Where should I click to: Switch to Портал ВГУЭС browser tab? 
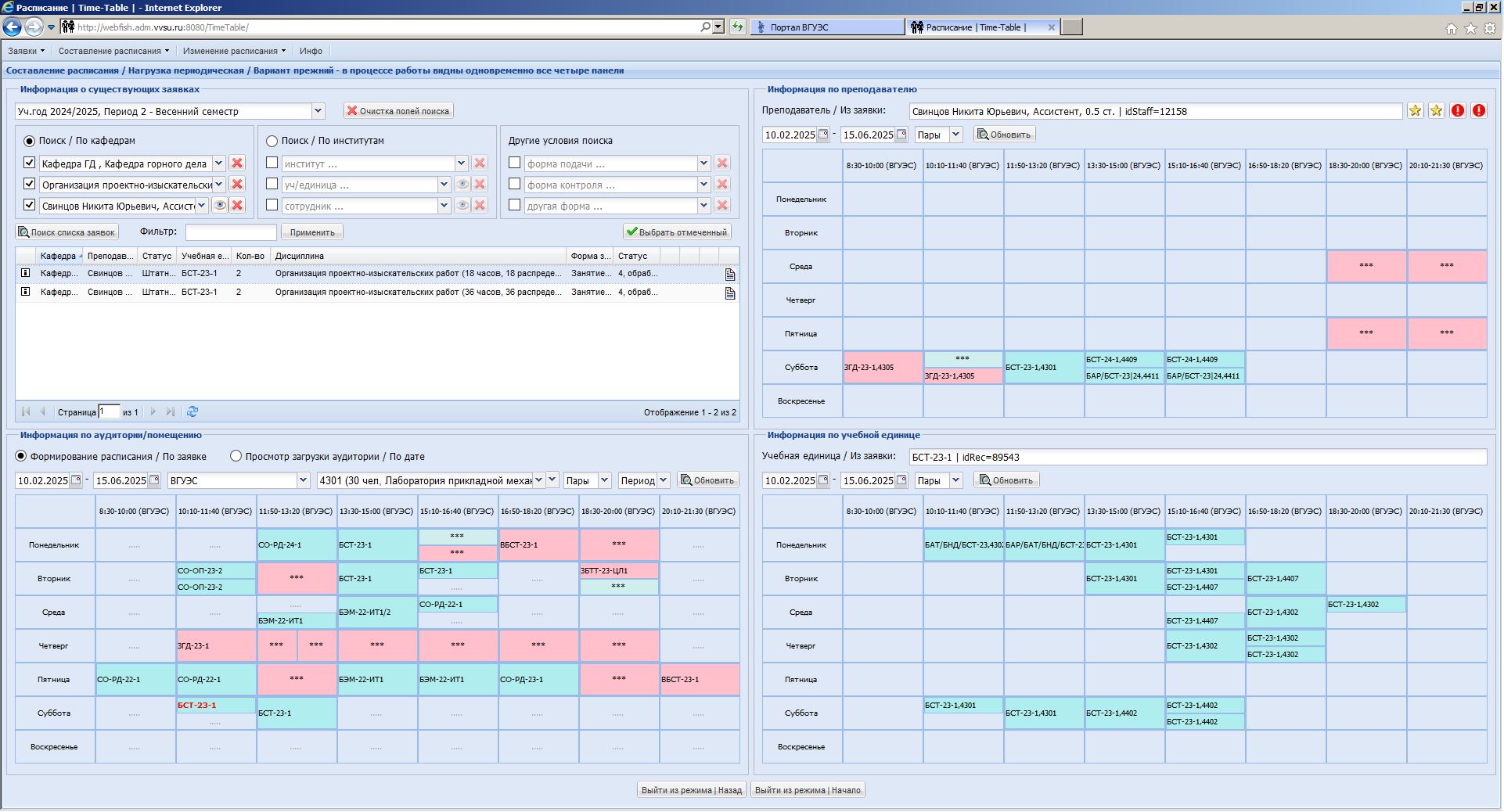826,27
